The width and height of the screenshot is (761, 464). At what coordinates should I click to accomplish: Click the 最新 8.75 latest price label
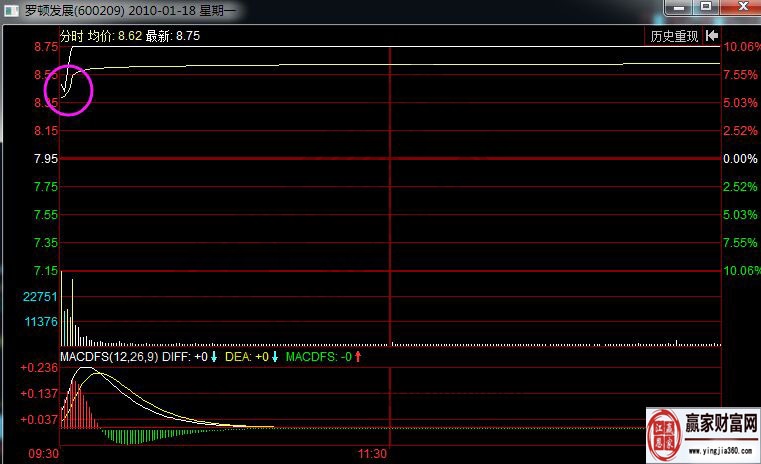(173, 36)
